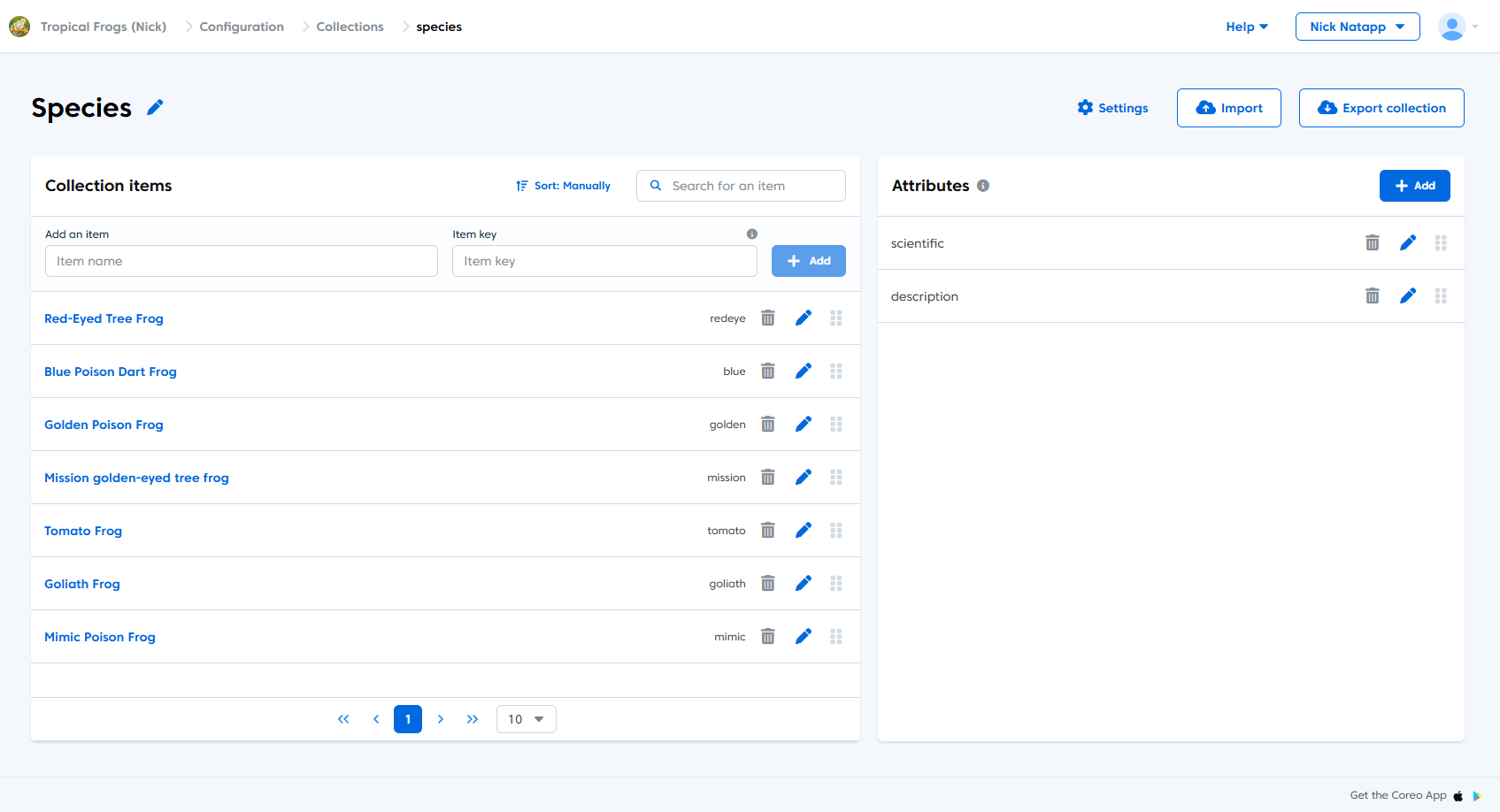Expand the Nick Natapp organisation dropdown
This screenshot has width=1500, height=812.
coord(1358,27)
